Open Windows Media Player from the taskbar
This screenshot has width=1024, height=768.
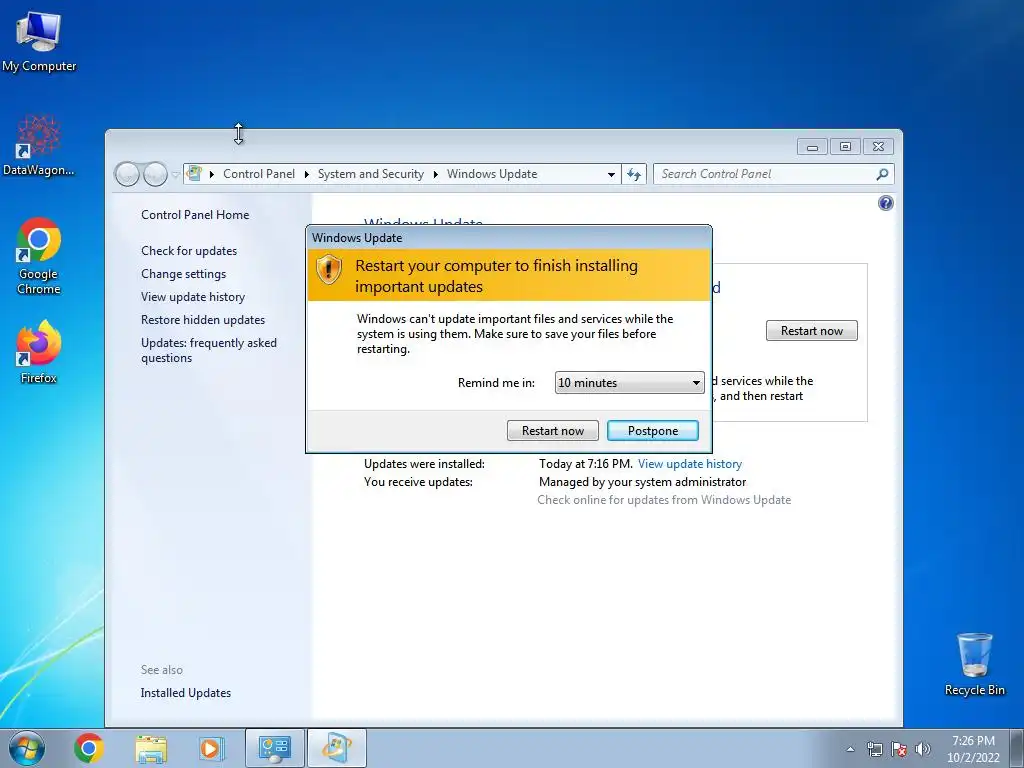click(211, 748)
